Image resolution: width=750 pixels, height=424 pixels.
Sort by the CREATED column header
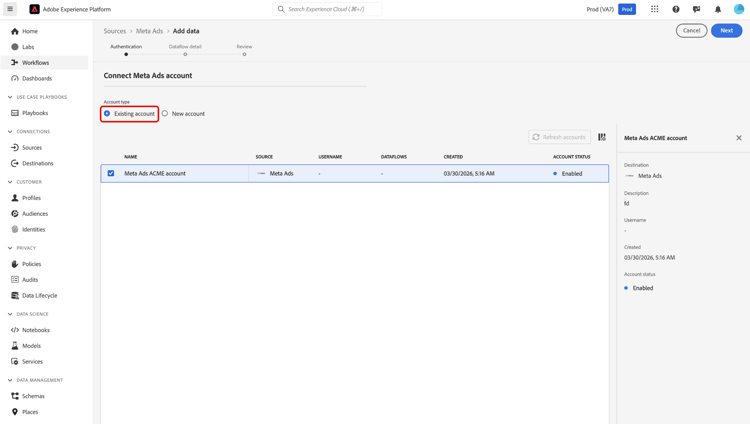[453, 157]
